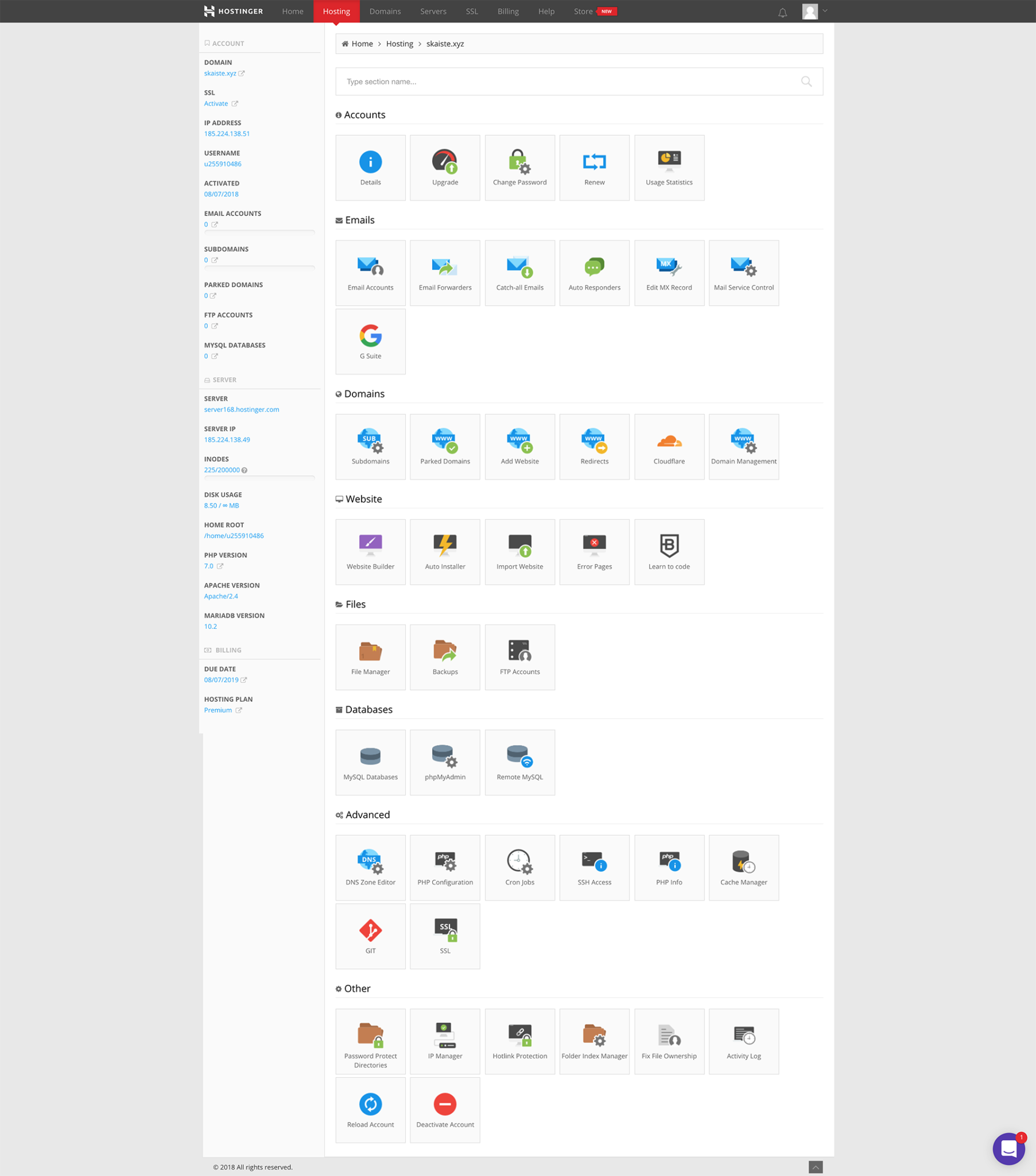Open the notifications bell icon
This screenshot has height=1176, width=1036.
click(782, 12)
